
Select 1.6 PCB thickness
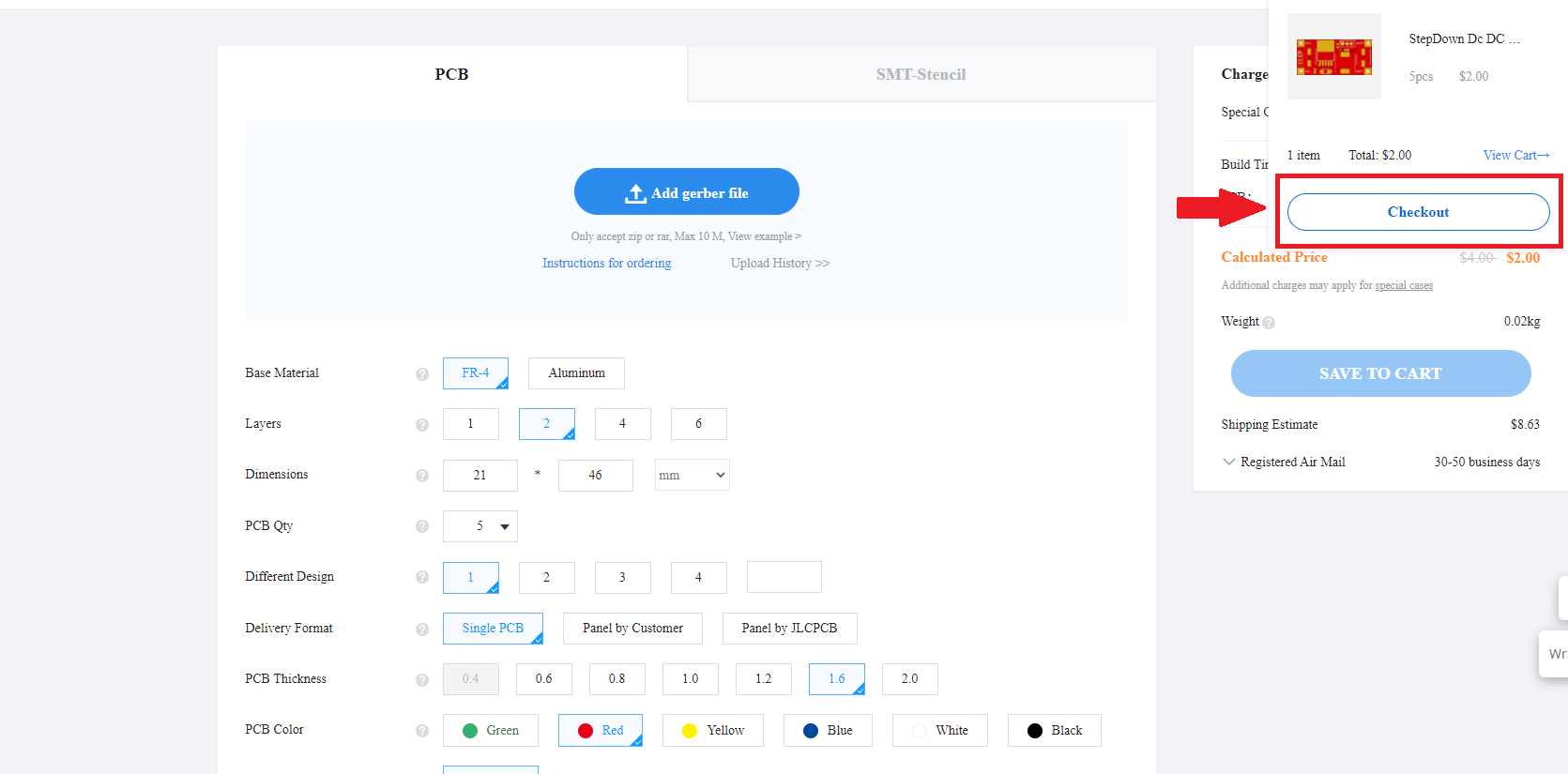pyautogui.click(x=837, y=679)
